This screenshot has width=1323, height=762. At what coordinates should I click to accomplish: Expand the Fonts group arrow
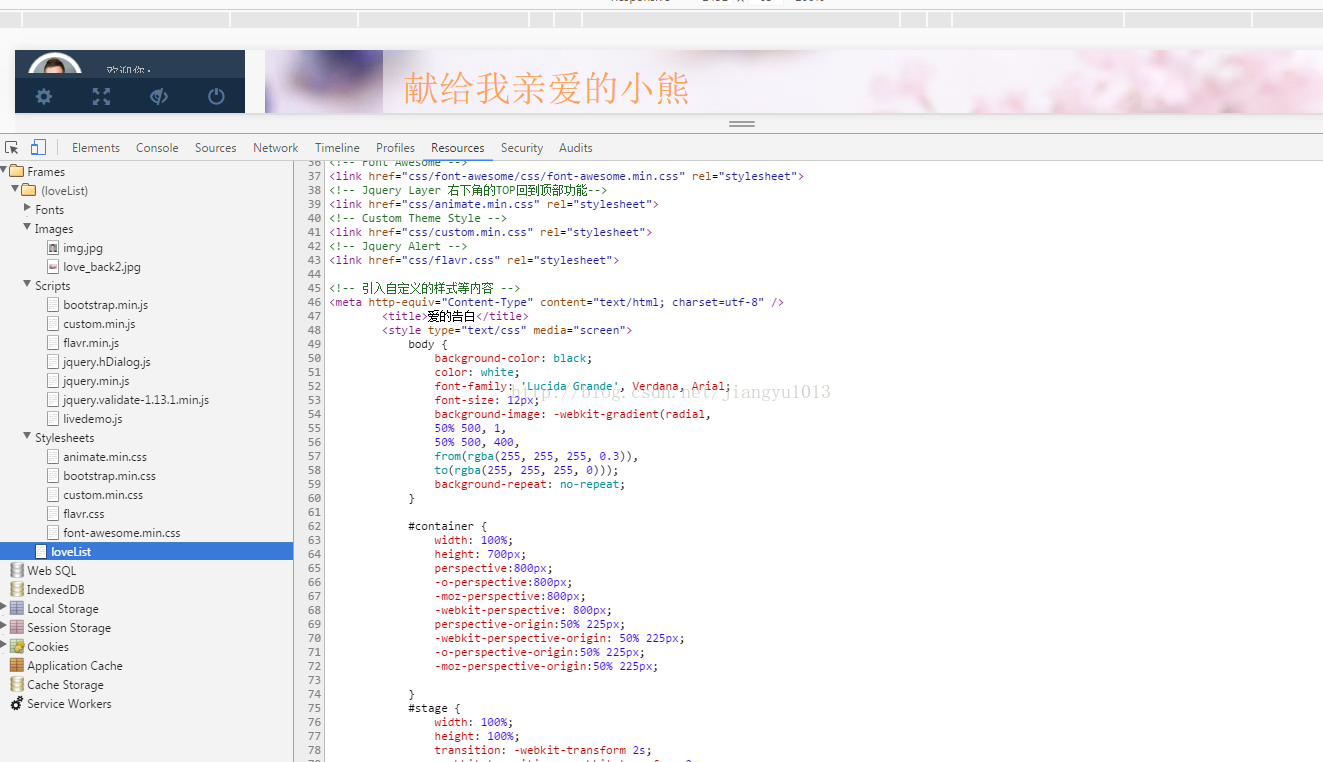click(x=27, y=208)
